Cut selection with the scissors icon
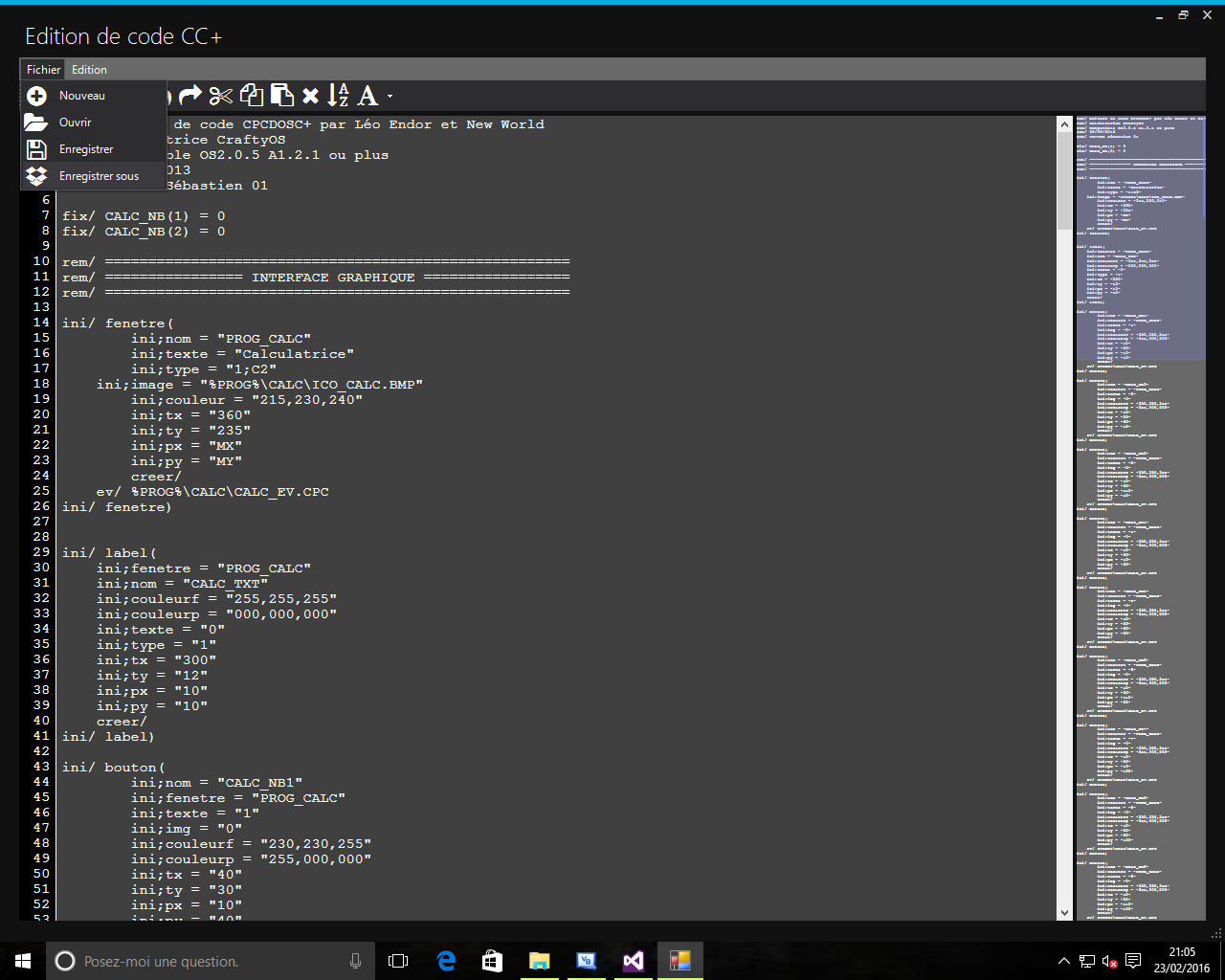 [x=221, y=96]
